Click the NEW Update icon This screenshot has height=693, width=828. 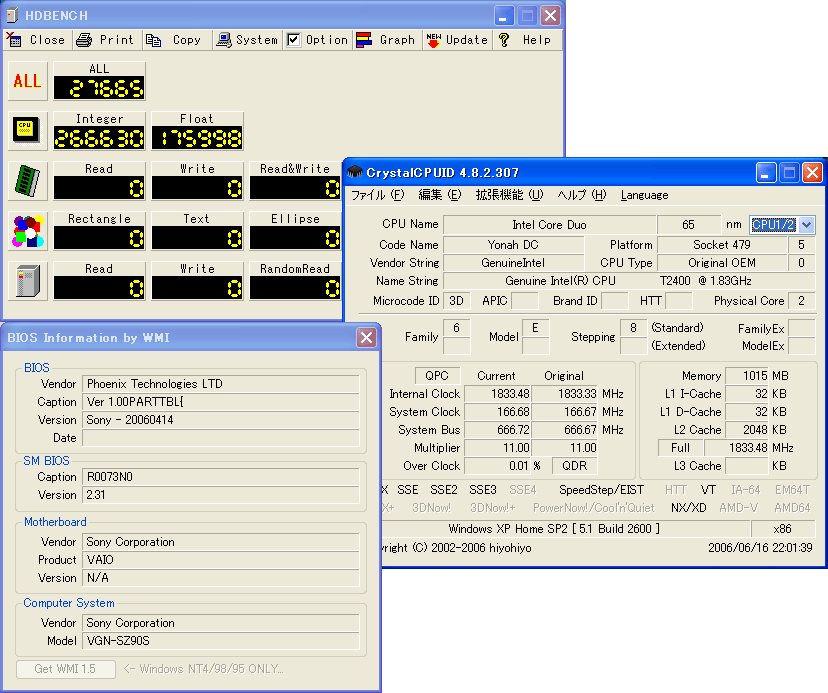tap(434, 40)
